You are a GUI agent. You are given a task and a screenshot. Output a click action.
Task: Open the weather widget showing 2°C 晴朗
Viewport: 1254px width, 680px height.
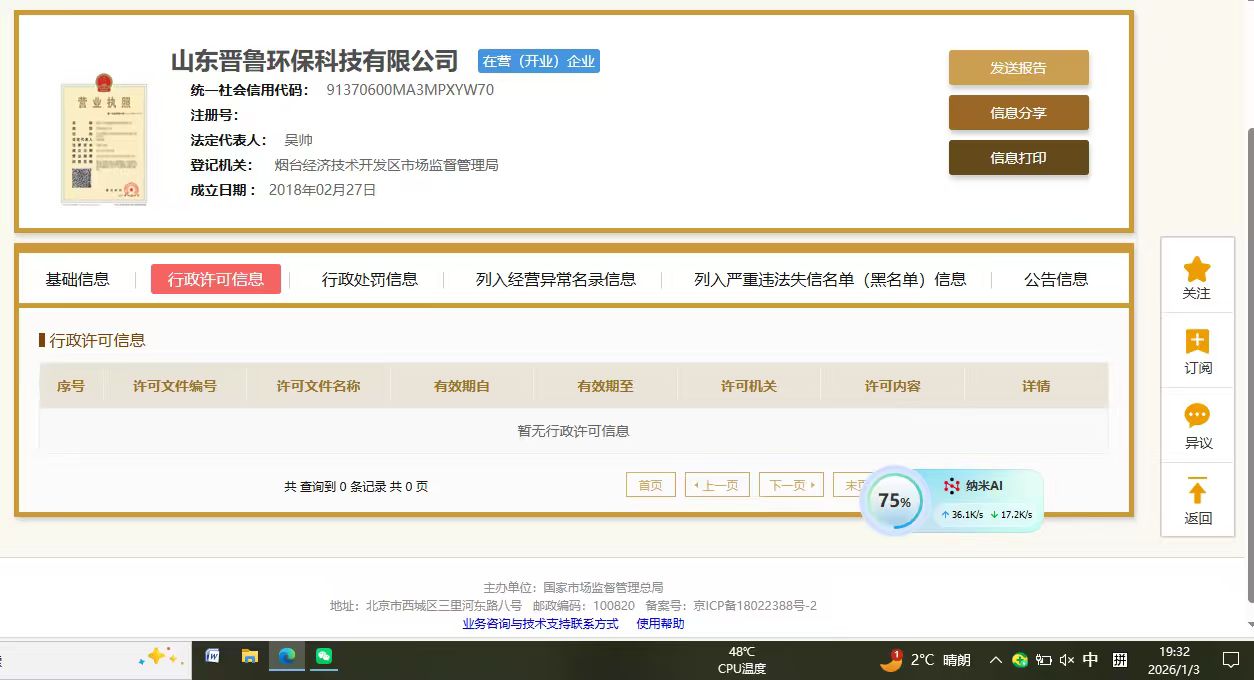point(925,659)
